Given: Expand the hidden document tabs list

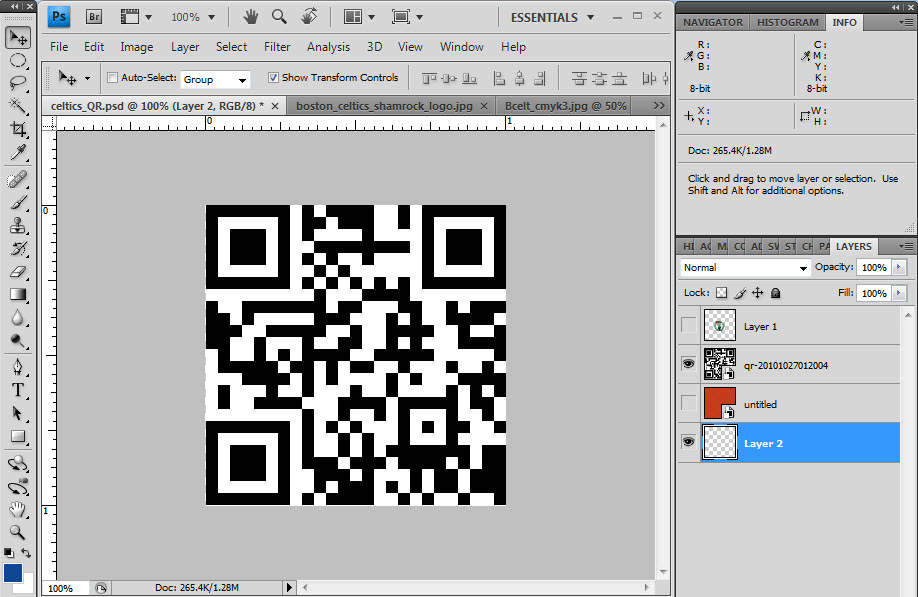Looking at the screenshot, I should (659, 105).
